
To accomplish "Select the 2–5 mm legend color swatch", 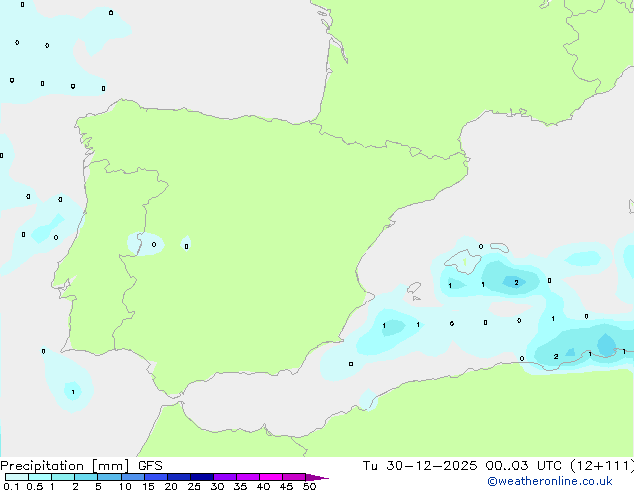I will click(x=86, y=477).
